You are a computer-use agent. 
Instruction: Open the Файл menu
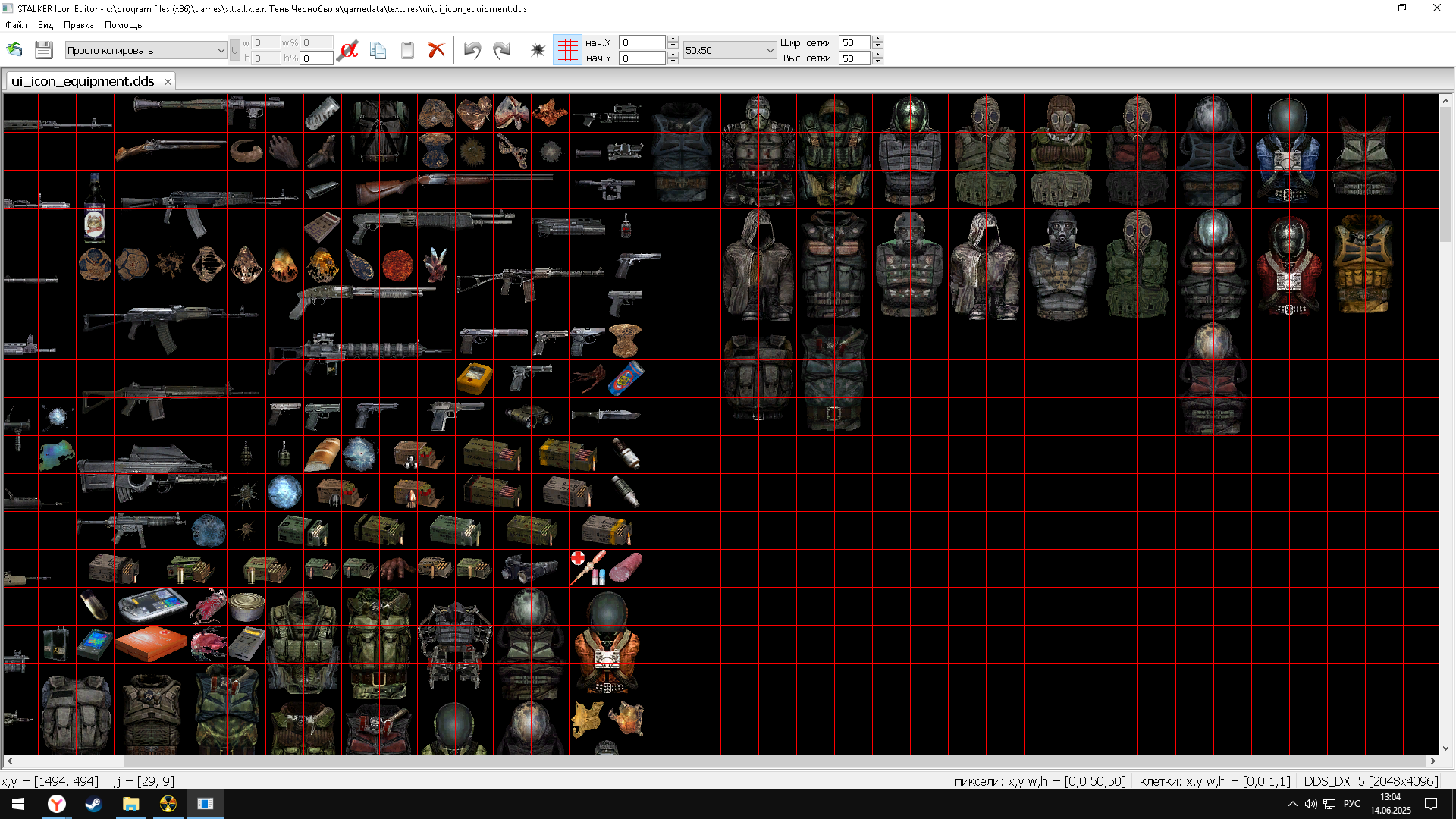tap(16, 25)
